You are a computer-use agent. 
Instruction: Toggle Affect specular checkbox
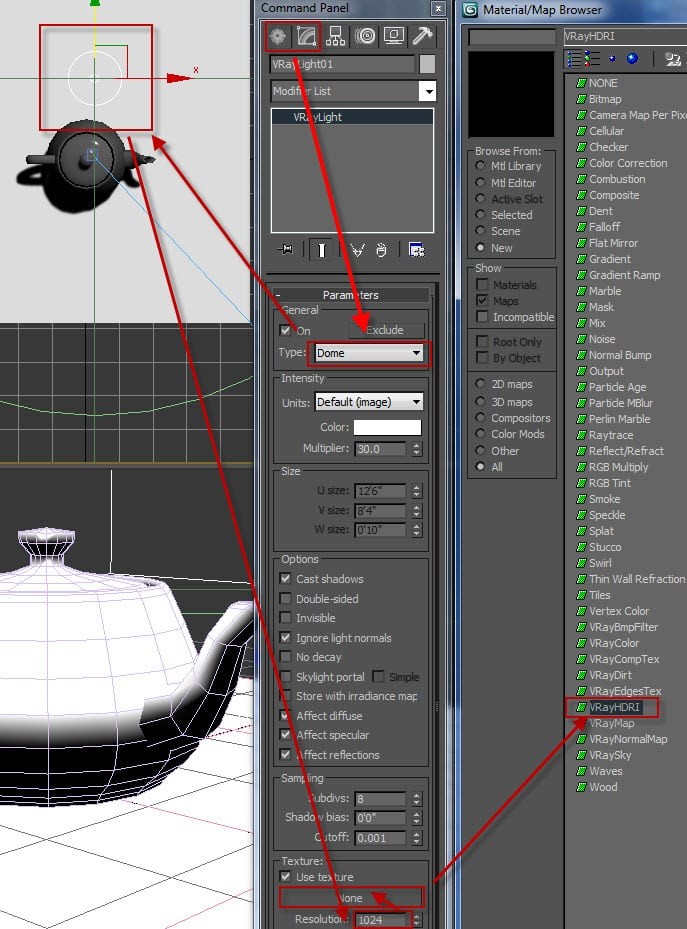(x=285, y=735)
